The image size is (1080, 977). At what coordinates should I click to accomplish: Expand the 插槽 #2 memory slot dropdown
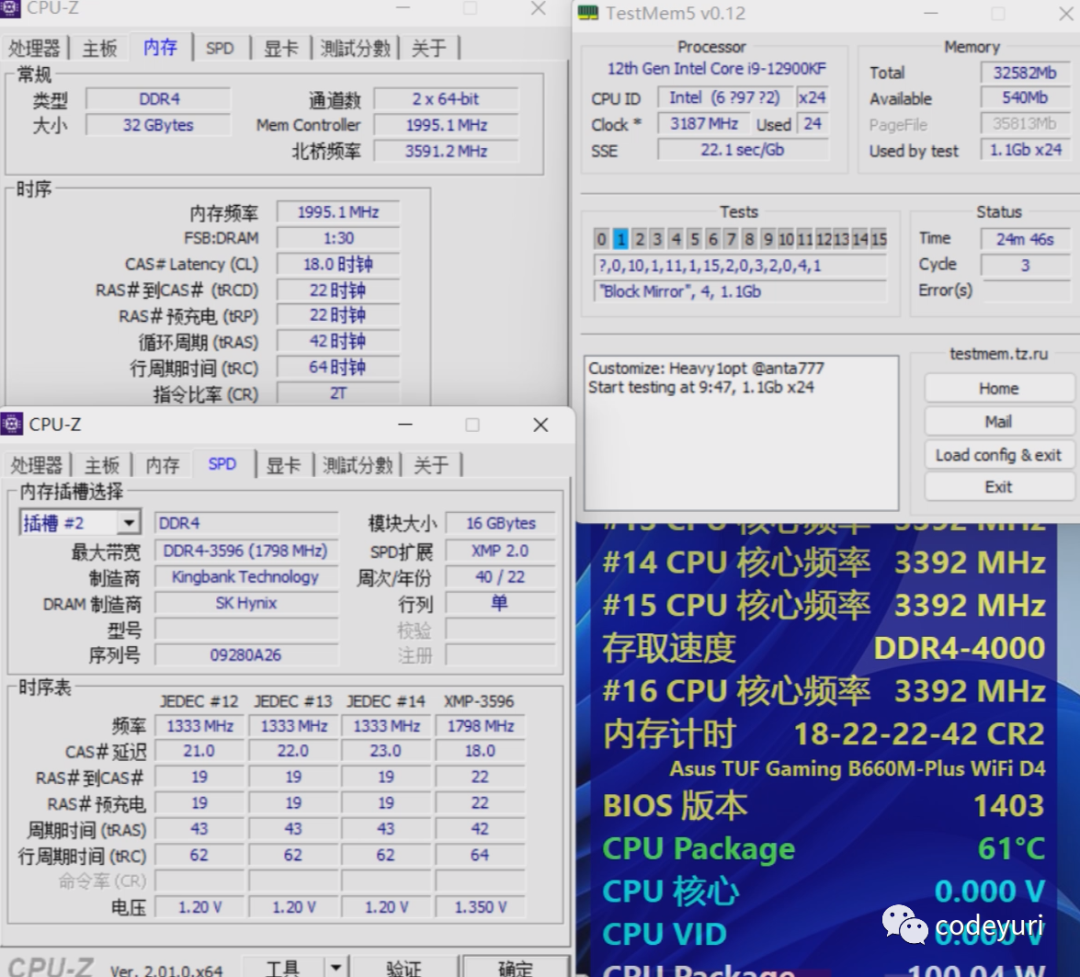[x=128, y=523]
